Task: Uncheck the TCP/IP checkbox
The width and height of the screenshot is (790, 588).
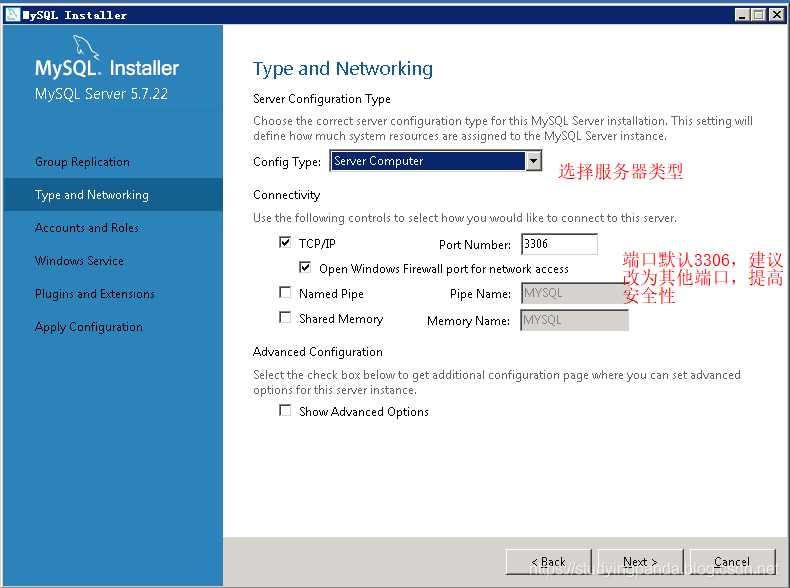Action: [286, 243]
